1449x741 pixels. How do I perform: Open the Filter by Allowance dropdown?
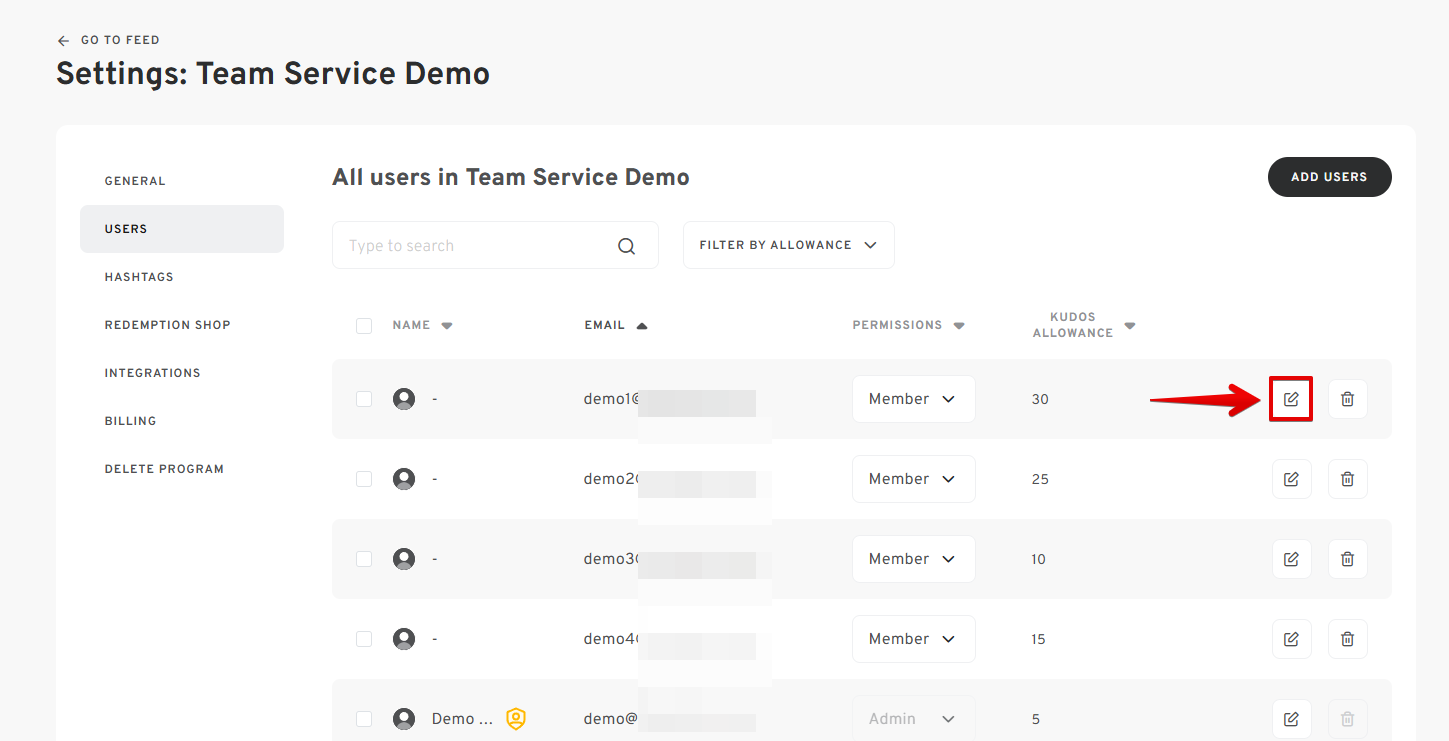click(x=788, y=245)
